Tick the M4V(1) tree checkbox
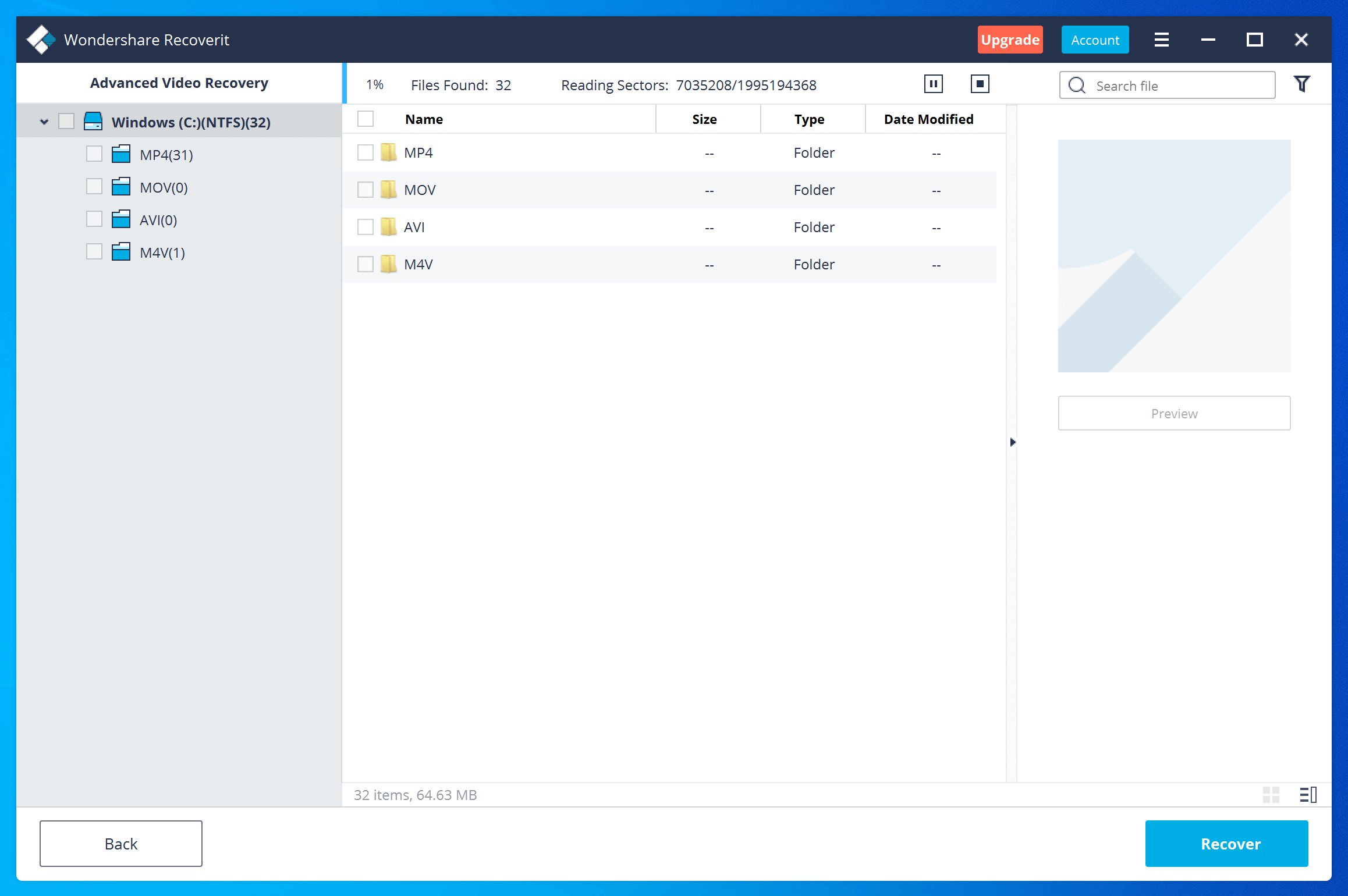The image size is (1348, 896). pos(94,252)
